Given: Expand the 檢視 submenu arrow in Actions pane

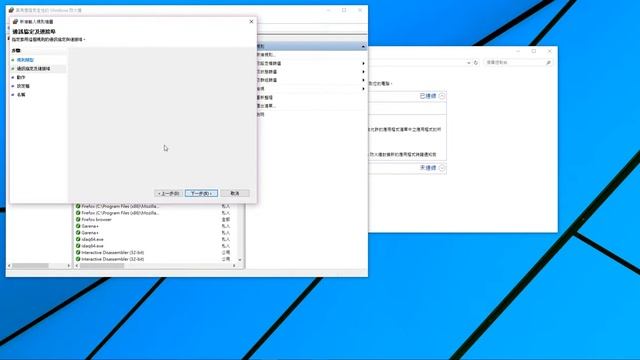Looking at the screenshot, I should coord(363,89).
